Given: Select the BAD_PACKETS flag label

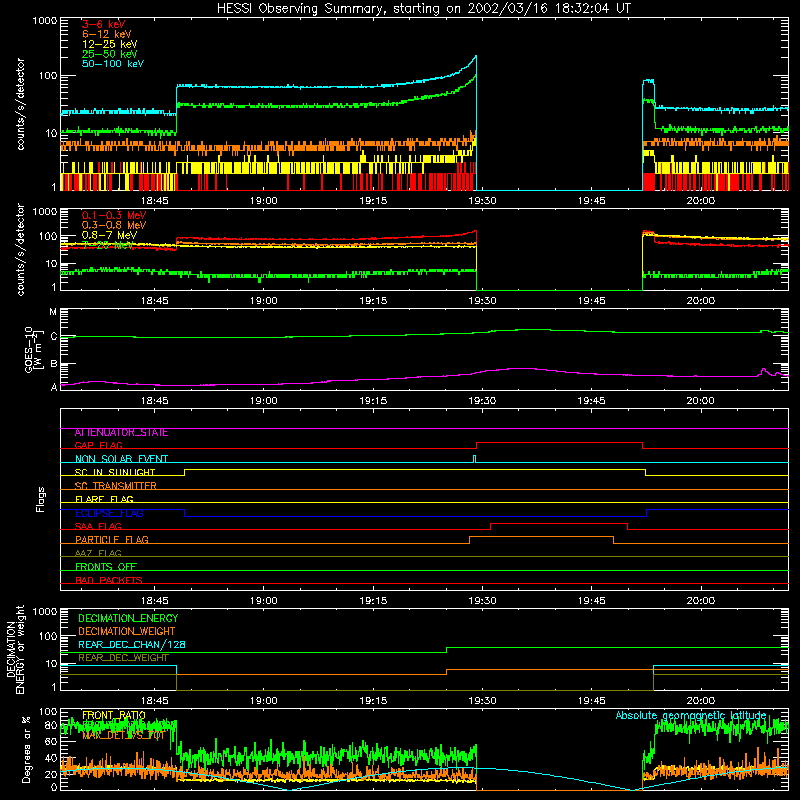Looking at the screenshot, I should point(109,580).
